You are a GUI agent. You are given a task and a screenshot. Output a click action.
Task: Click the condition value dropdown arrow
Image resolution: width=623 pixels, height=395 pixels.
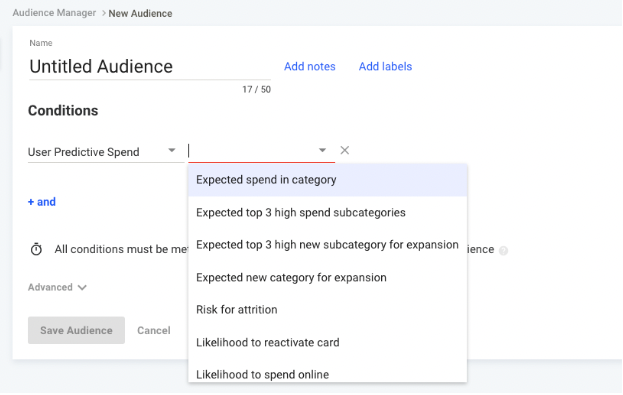[322, 150]
